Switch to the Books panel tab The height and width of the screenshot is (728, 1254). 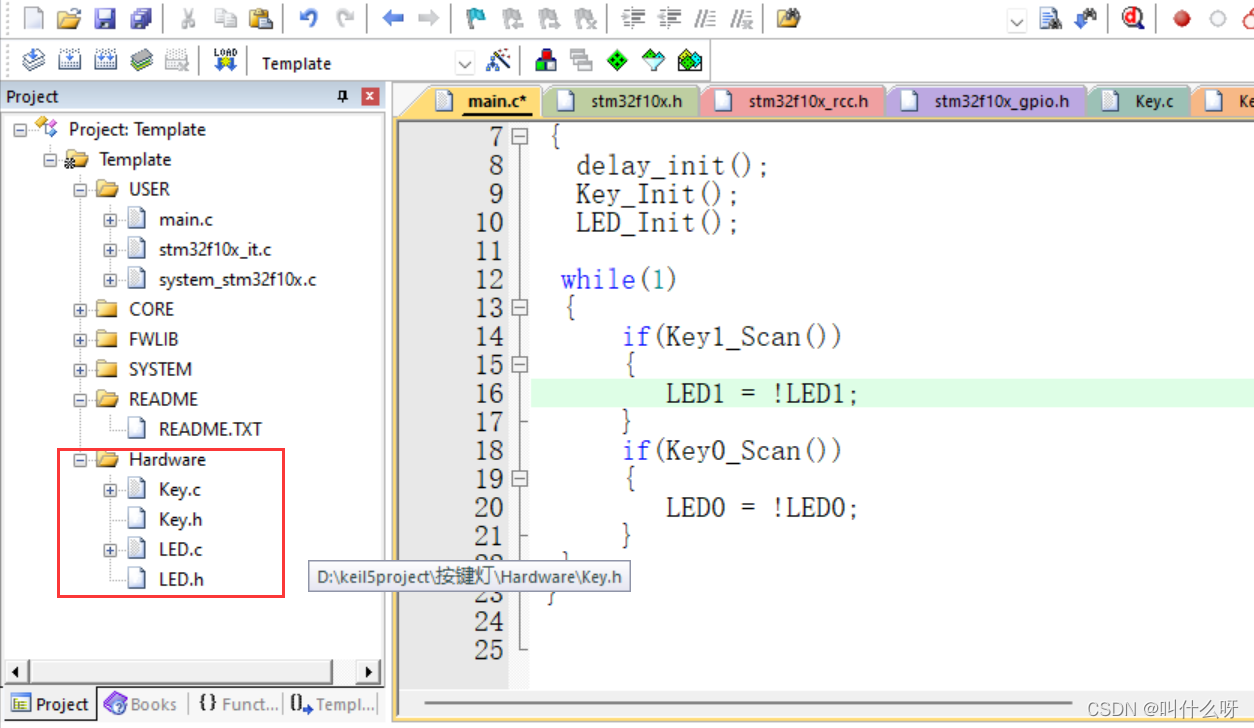click(x=141, y=704)
